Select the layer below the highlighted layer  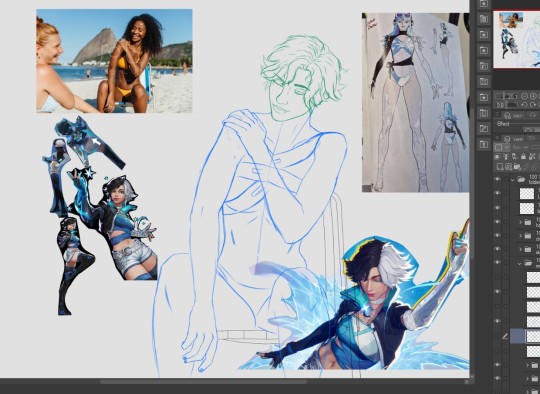(x=533, y=351)
